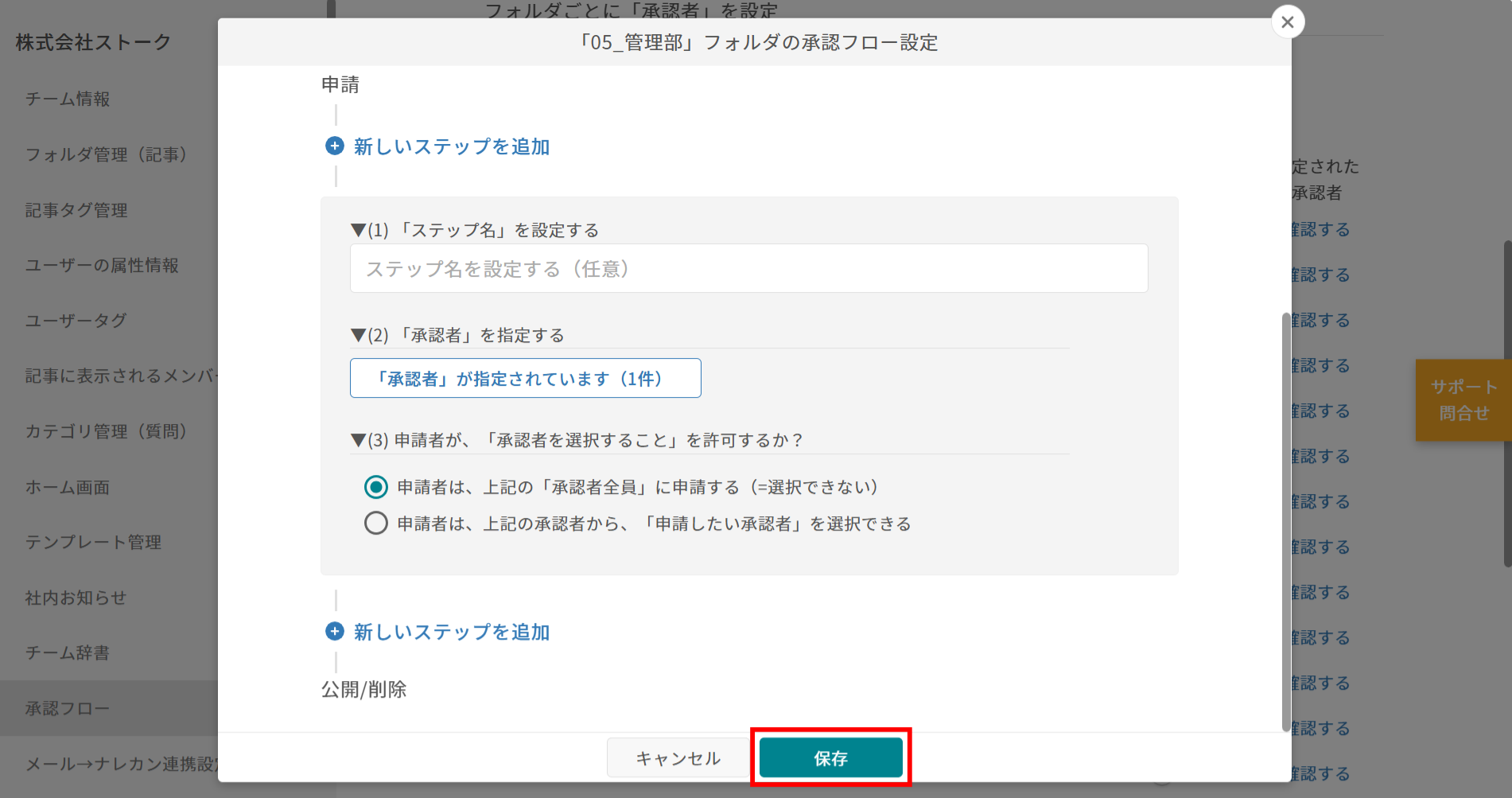Focus the ステップ名を設定する input field
This screenshot has width=1512, height=798.
(x=748, y=269)
